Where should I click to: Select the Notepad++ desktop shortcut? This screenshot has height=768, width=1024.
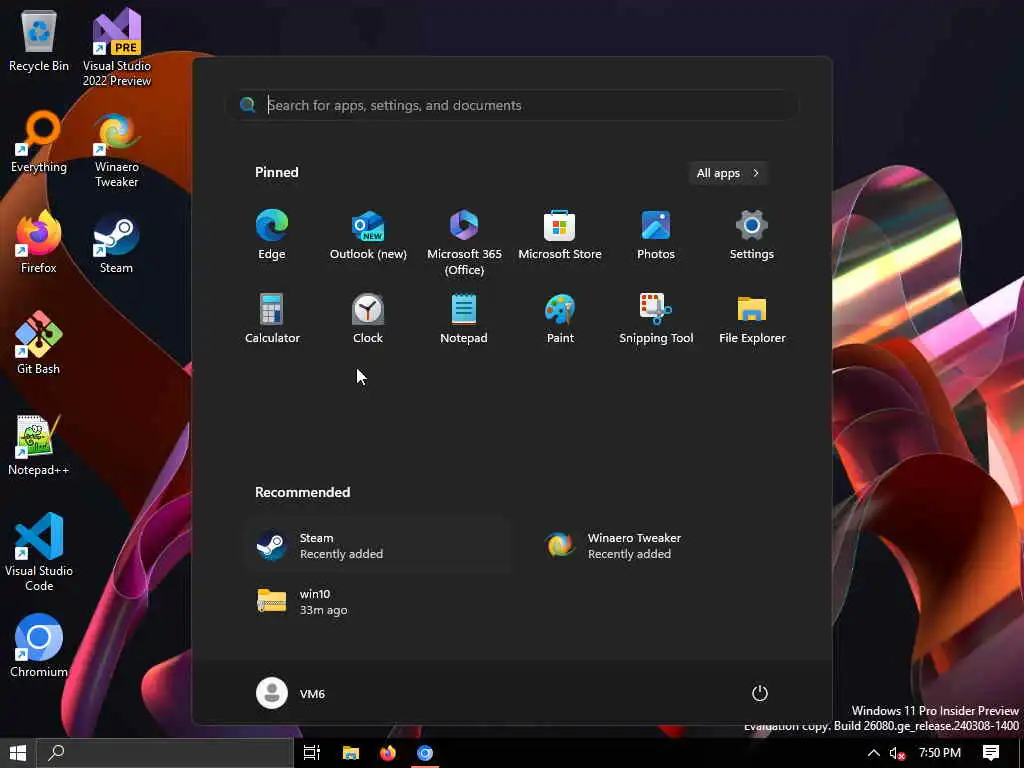tap(39, 445)
